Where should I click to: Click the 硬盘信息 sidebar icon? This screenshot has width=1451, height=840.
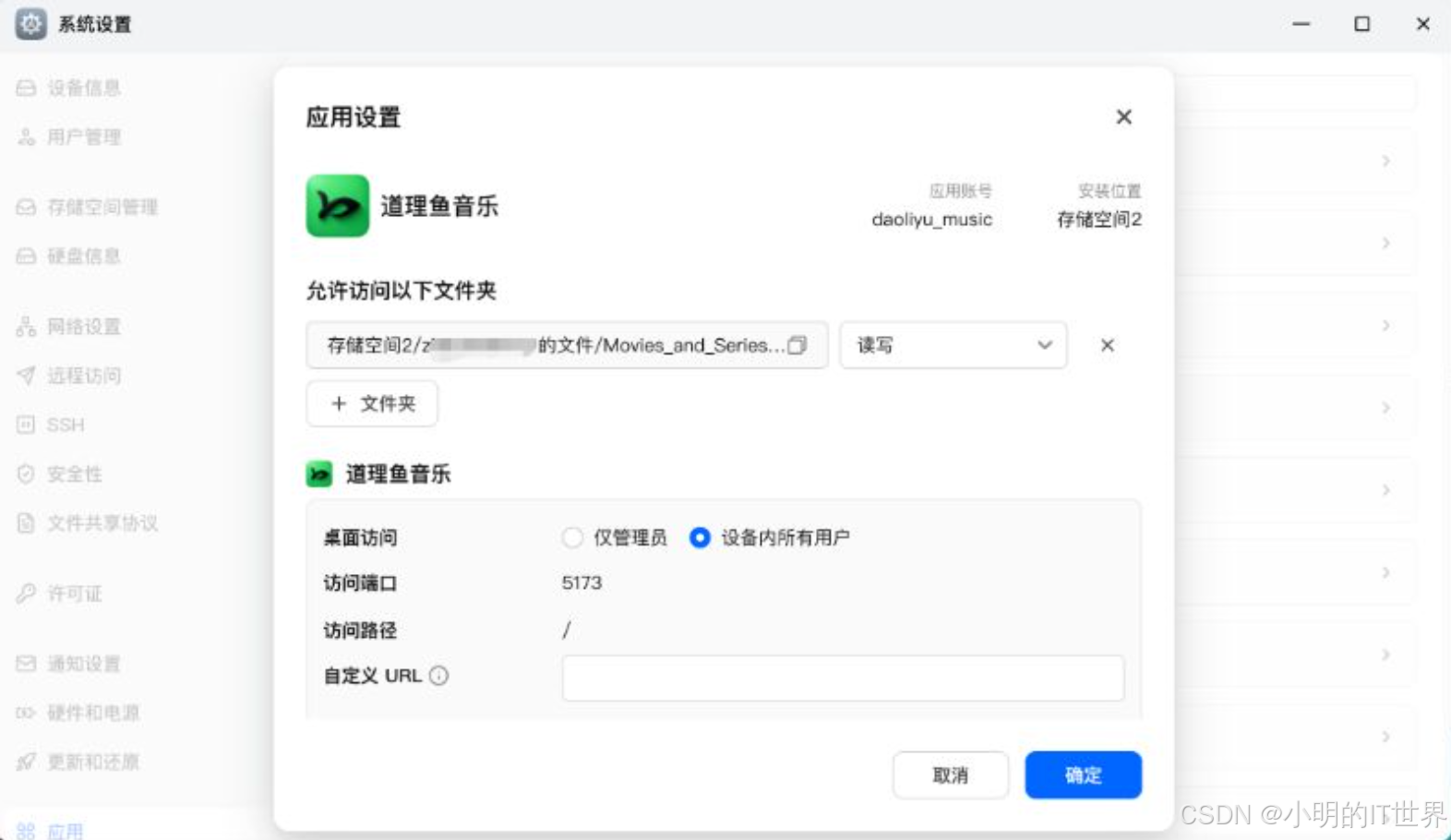tap(26, 256)
